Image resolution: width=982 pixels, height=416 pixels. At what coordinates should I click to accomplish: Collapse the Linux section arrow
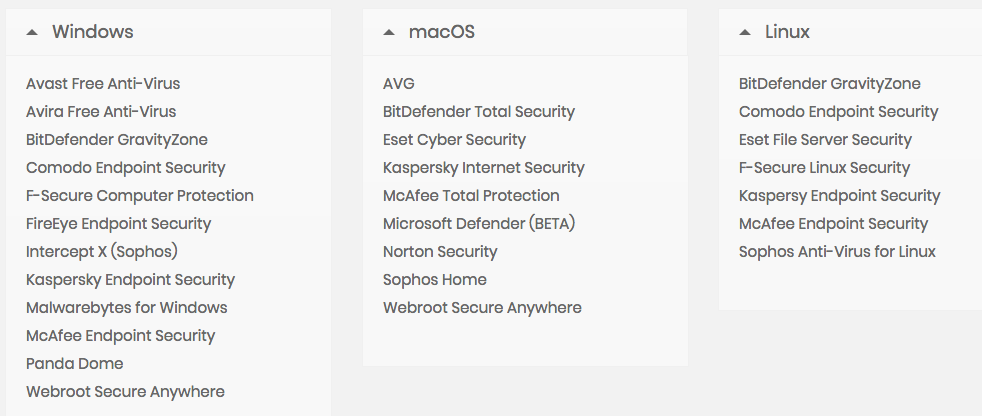[745, 33]
